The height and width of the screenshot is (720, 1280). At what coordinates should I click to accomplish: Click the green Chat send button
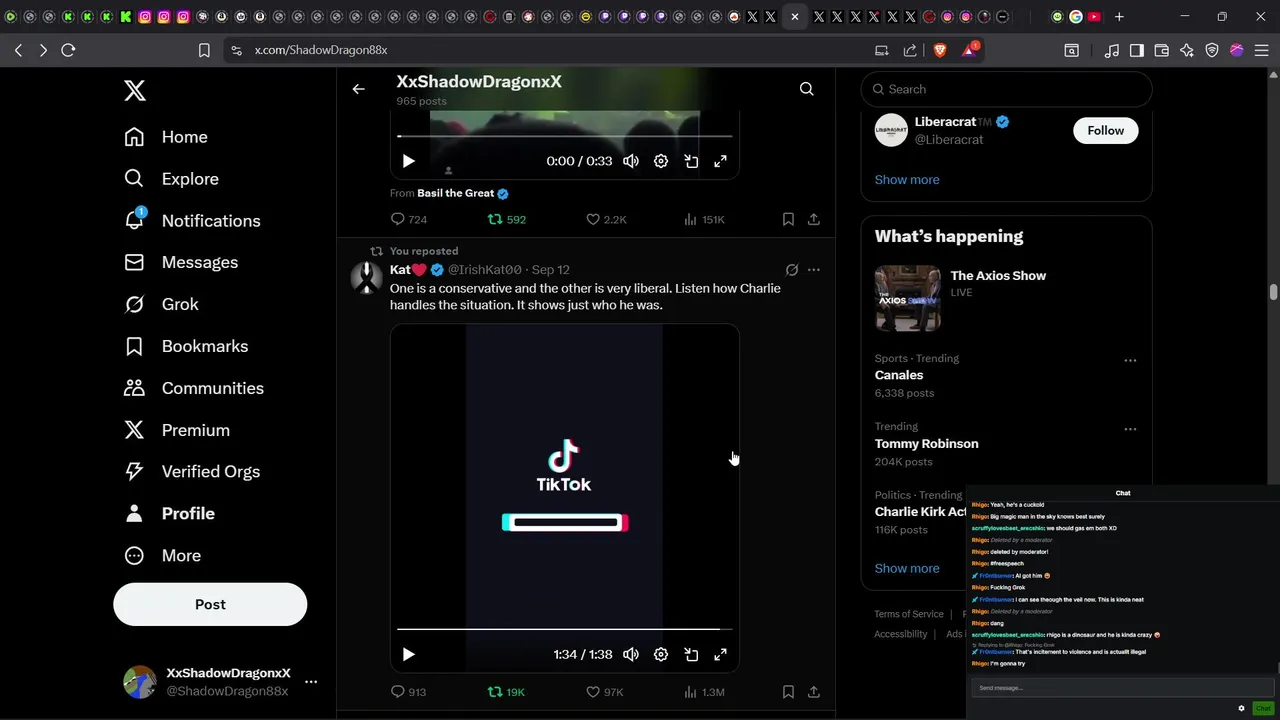[1262, 708]
